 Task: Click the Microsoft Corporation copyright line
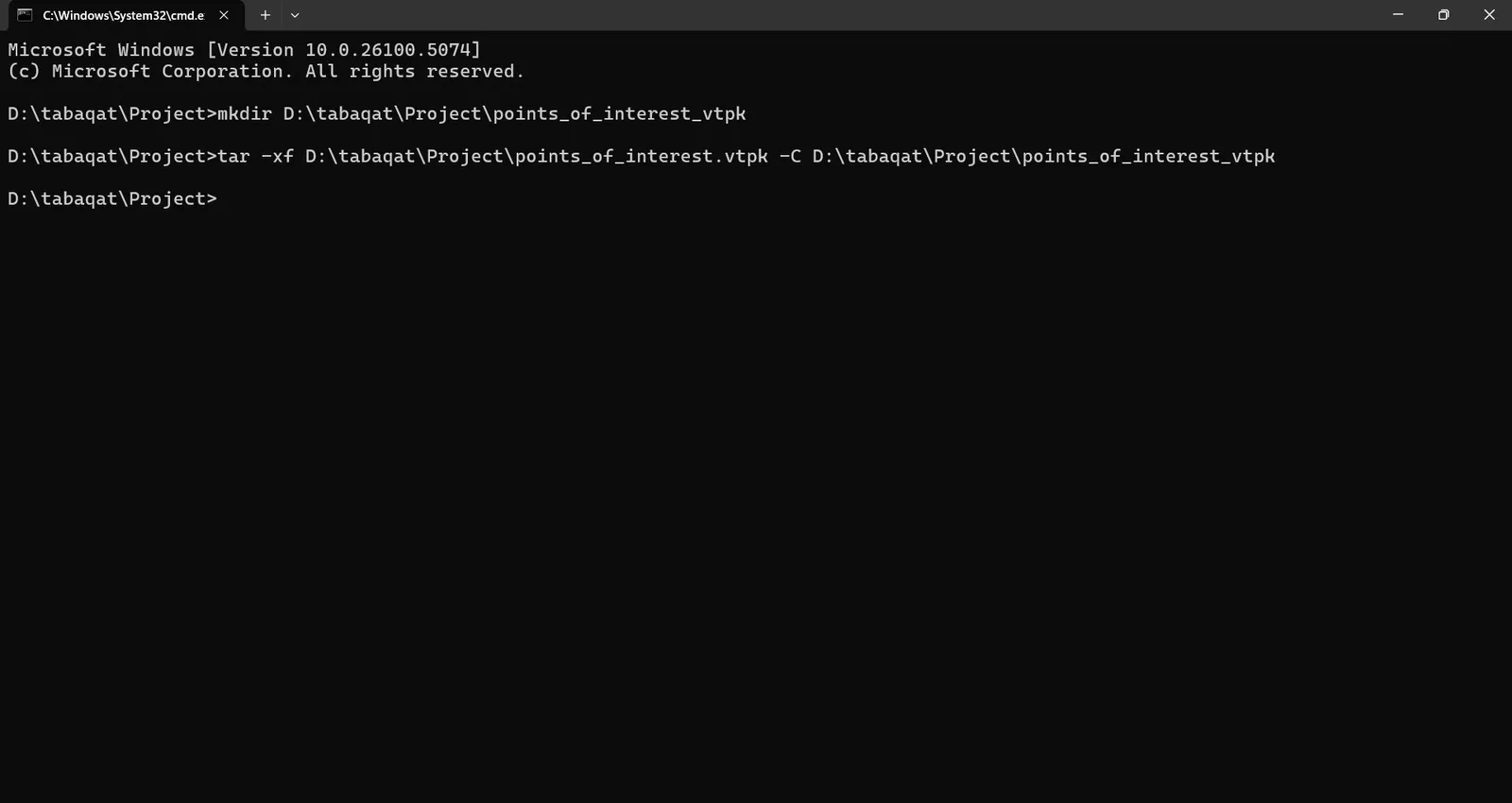pyautogui.click(x=265, y=71)
